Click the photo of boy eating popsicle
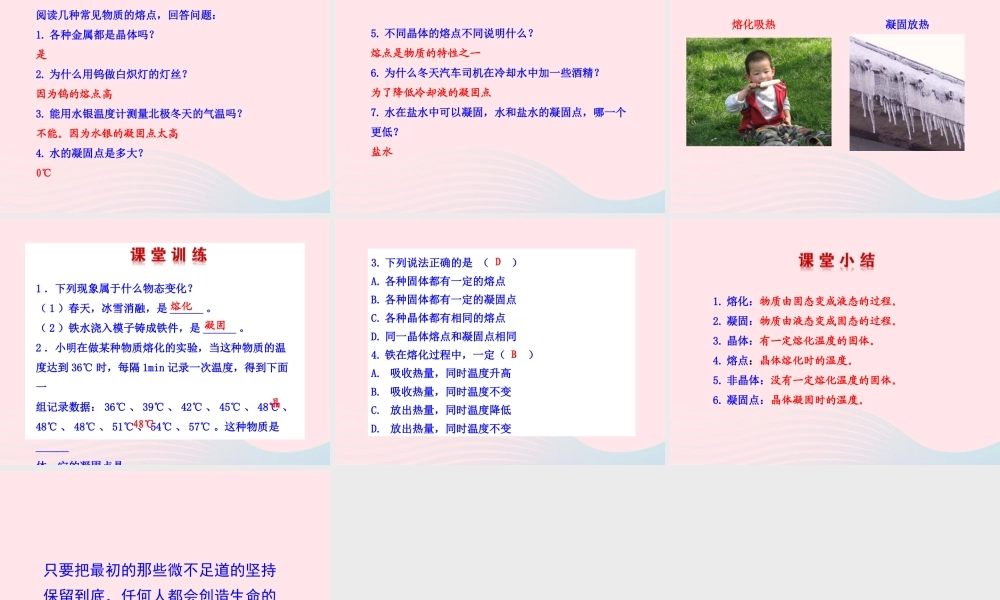Viewport: 1000px width, 600px height. click(x=759, y=92)
